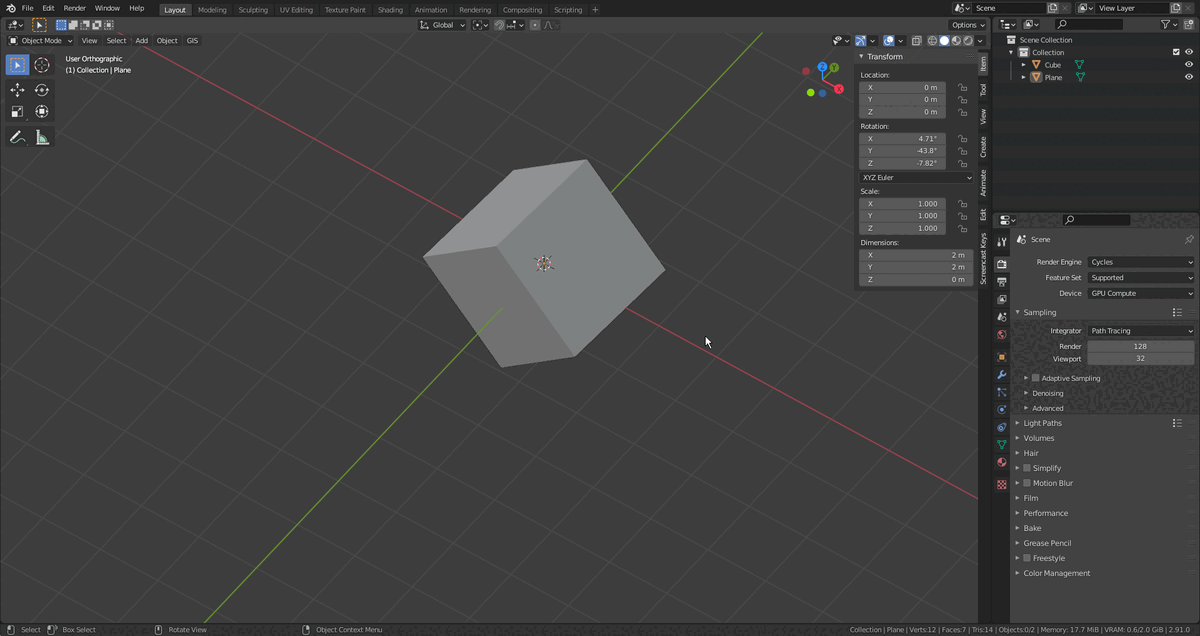Enable the Freestyle checkbox

tap(1027, 558)
